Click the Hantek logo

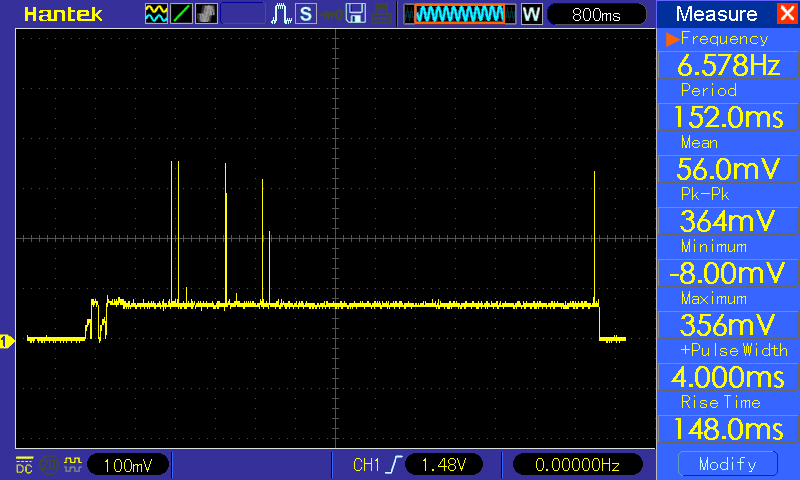point(63,14)
